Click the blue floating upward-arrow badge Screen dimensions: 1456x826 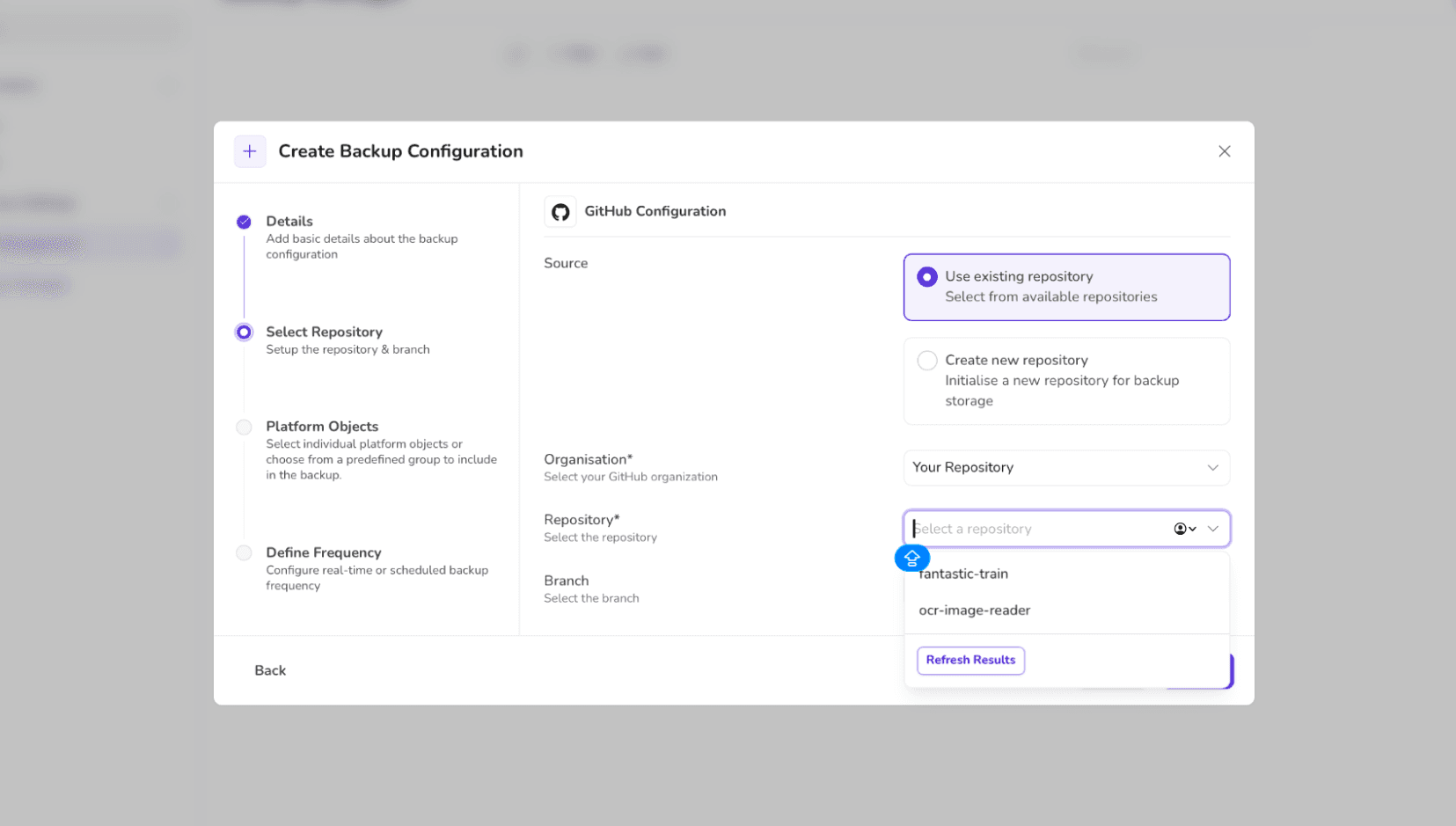pyautogui.click(x=911, y=558)
